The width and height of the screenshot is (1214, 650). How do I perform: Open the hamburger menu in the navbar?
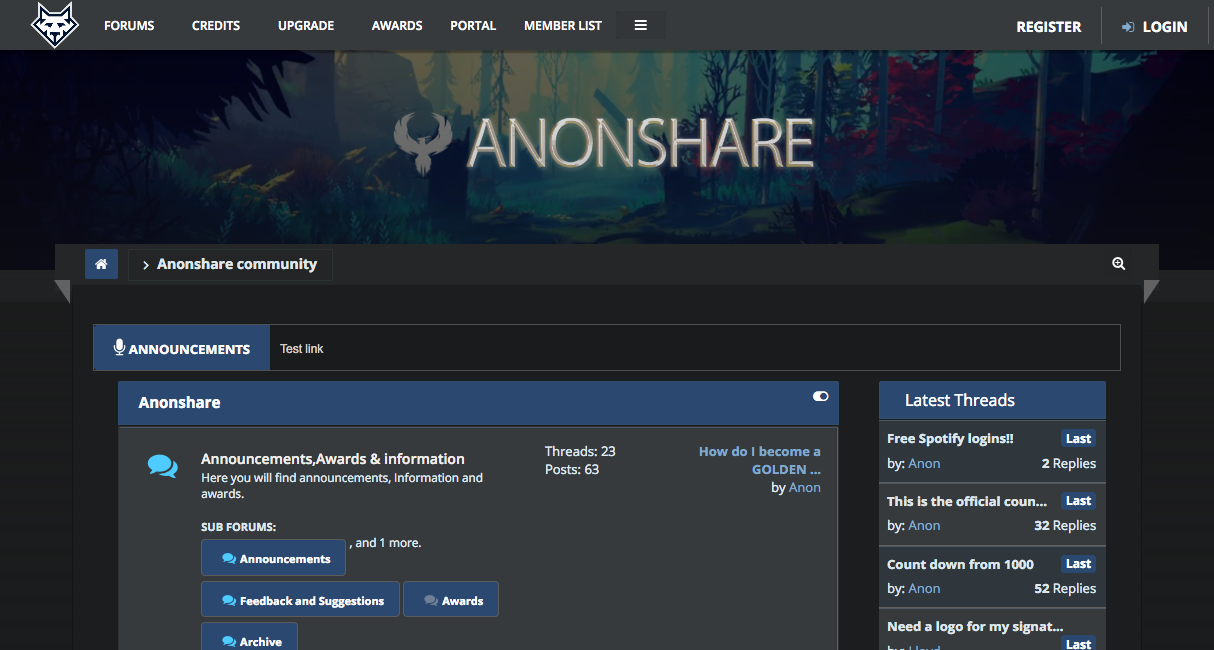641,25
